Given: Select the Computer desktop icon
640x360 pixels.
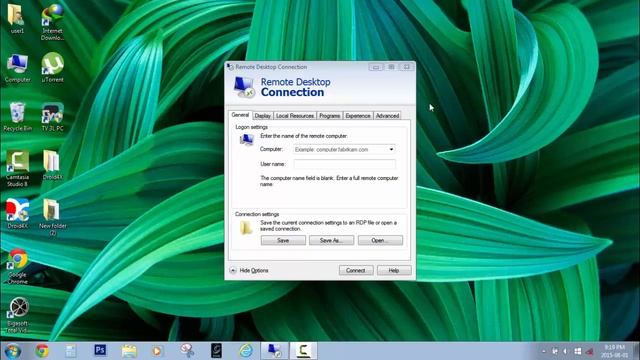Looking at the screenshot, I should click(x=17, y=68).
